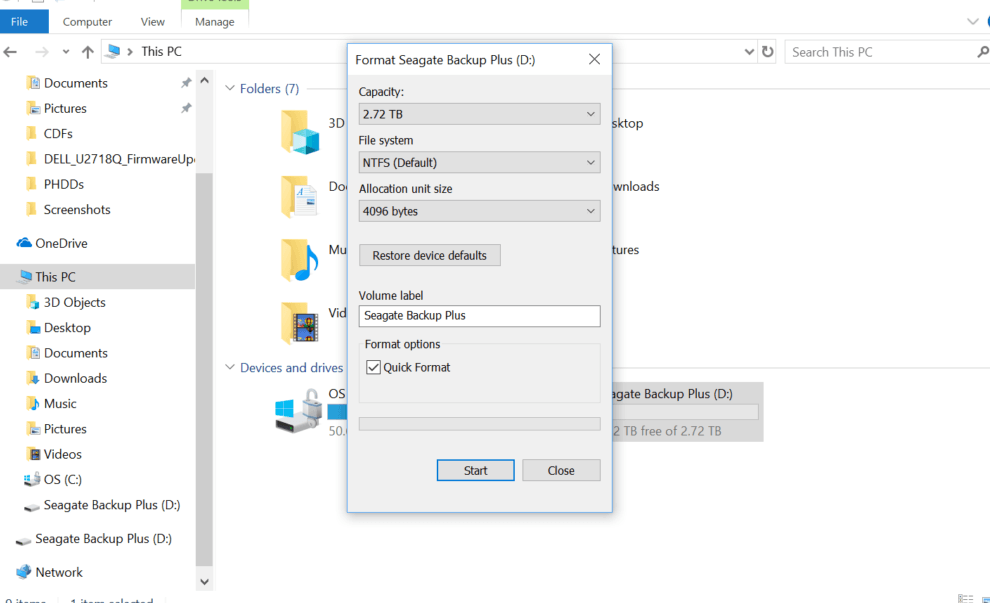Open pinned Documents in Quick access

coord(76,83)
